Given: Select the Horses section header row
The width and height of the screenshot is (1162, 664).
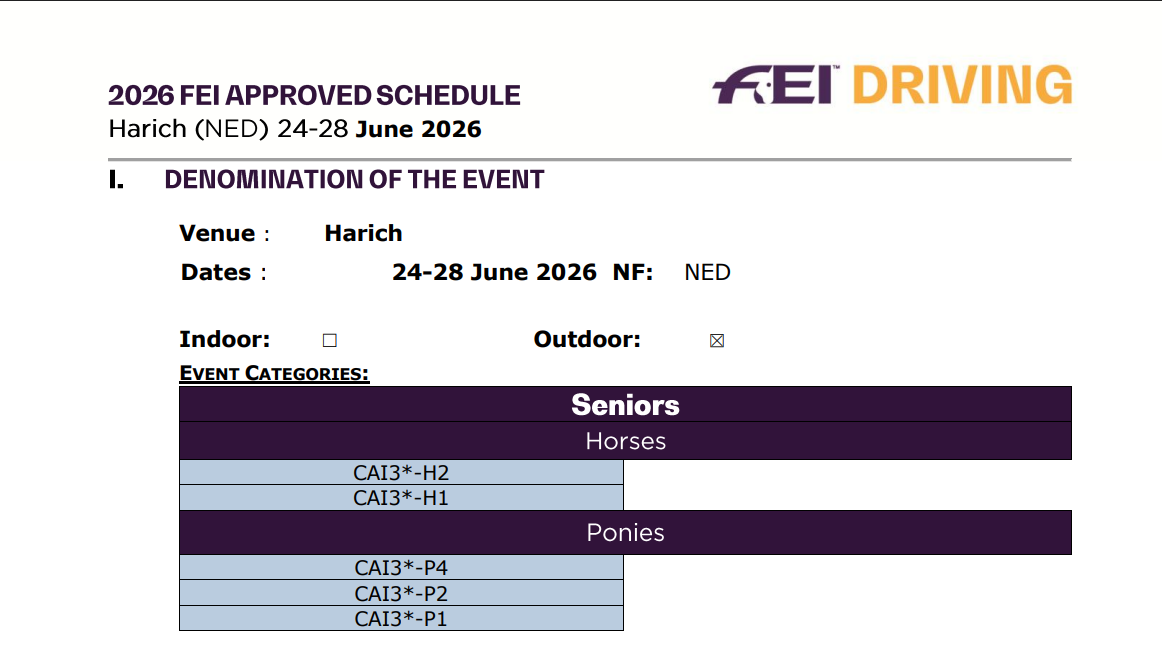Looking at the screenshot, I should click(x=625, y=441).
